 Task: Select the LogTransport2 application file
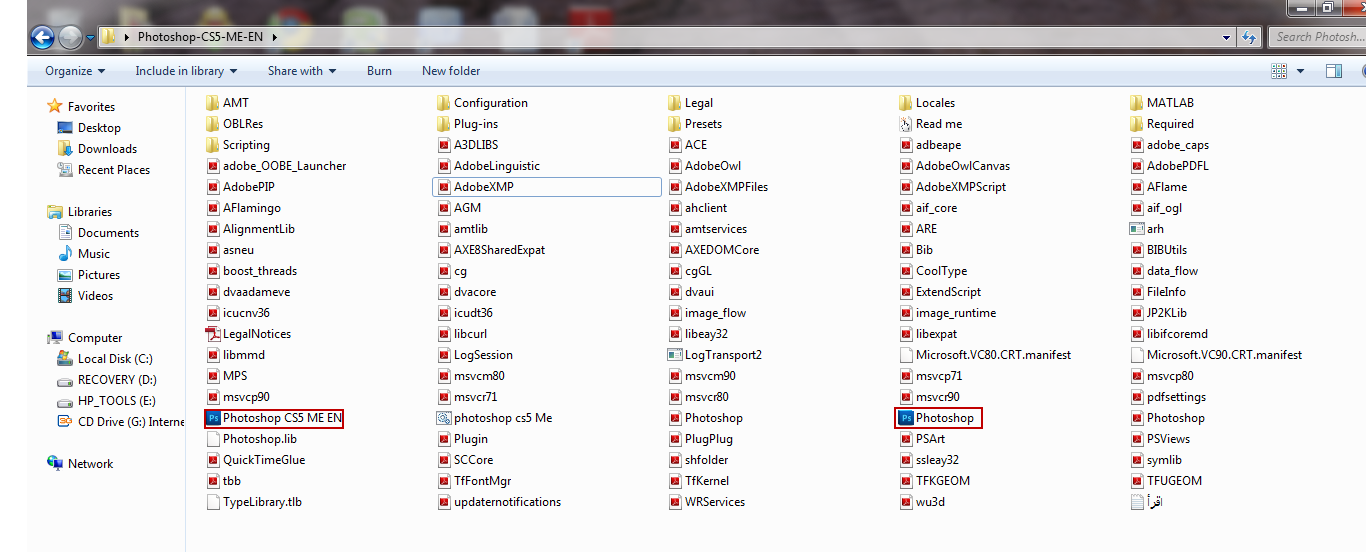714,355
